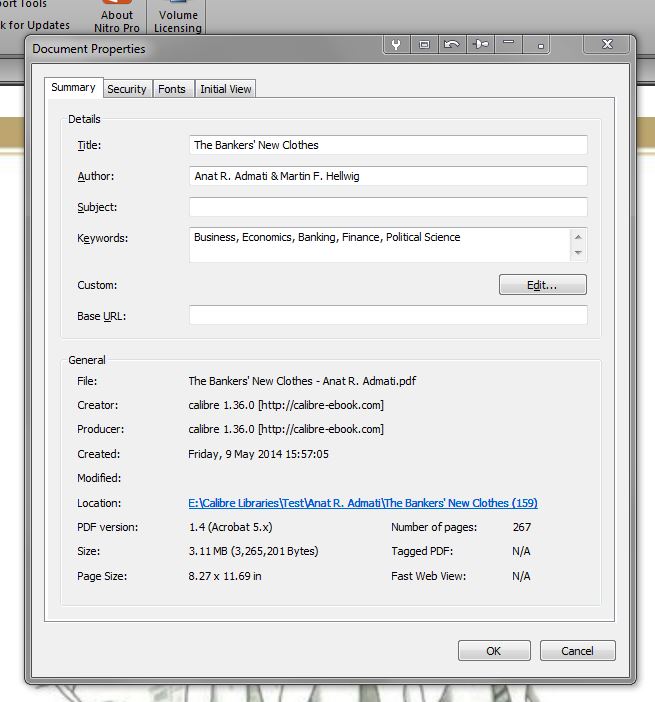Click the 'Check for Updates' ribbon item
The image size is (655, 702).
35,25
